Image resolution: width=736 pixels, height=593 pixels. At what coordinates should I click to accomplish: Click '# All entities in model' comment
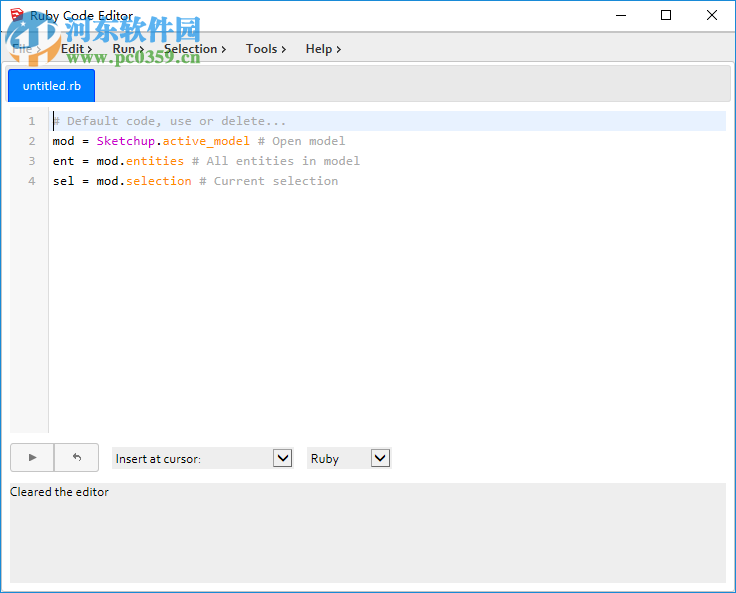click(276, 161)
